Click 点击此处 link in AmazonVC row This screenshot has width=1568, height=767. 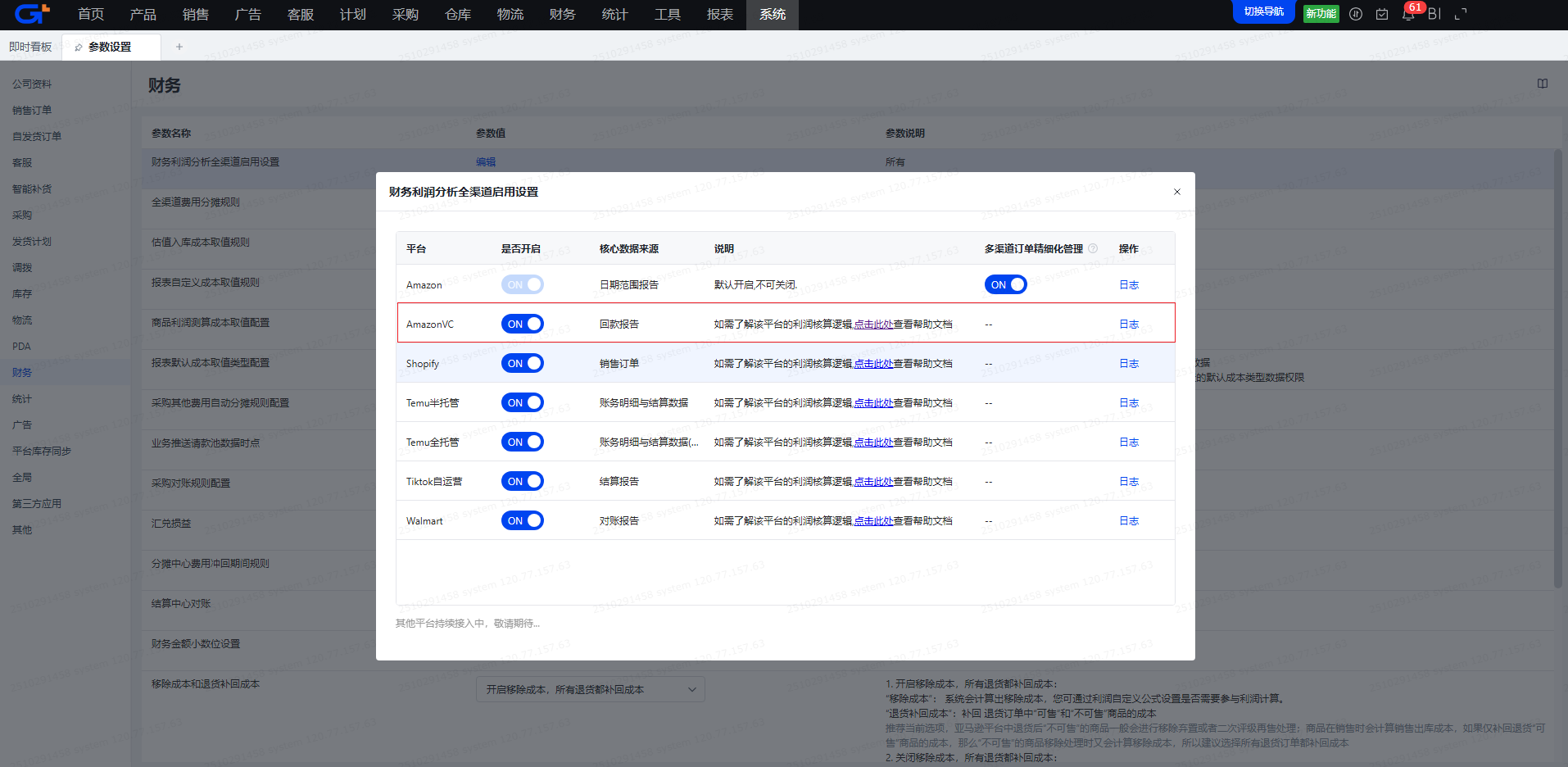pos(873,324)
